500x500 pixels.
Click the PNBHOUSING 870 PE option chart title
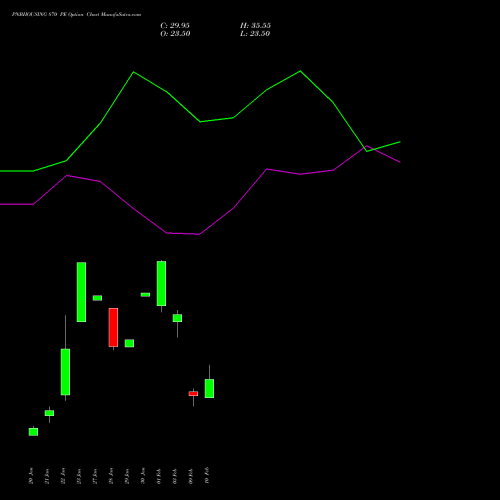76,15
